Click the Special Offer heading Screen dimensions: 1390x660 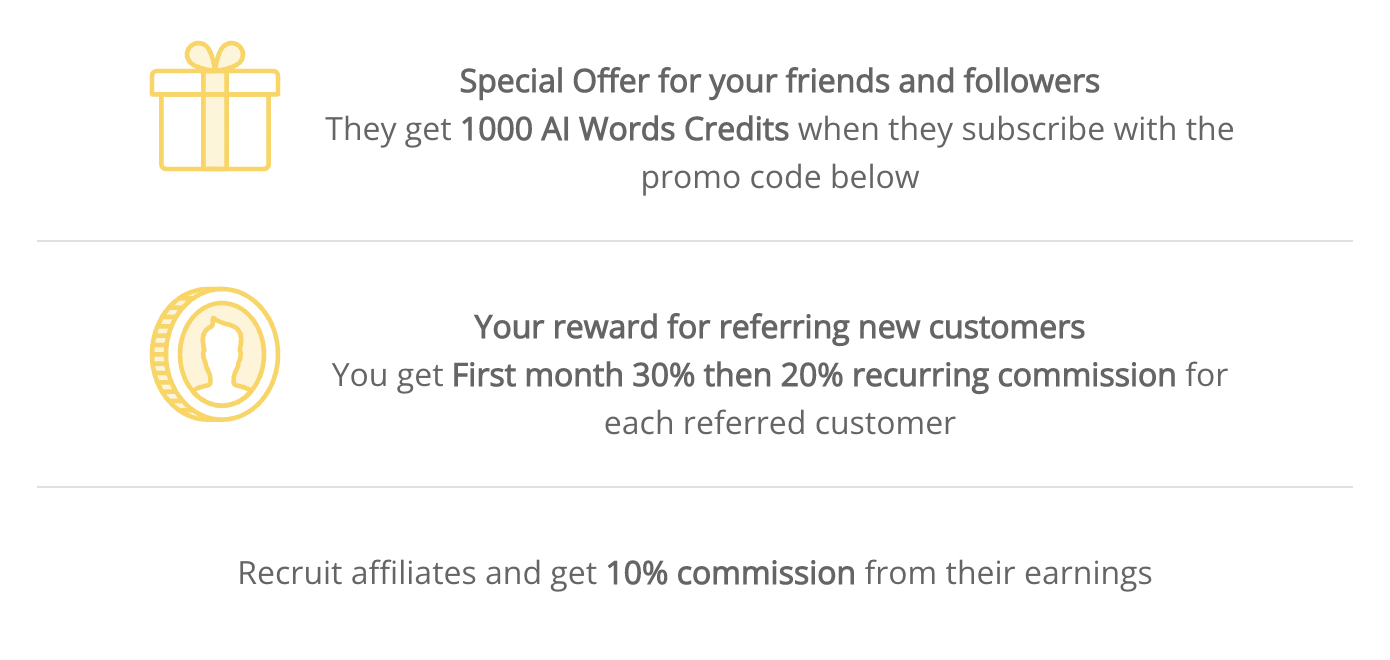(x=780, y=82)
